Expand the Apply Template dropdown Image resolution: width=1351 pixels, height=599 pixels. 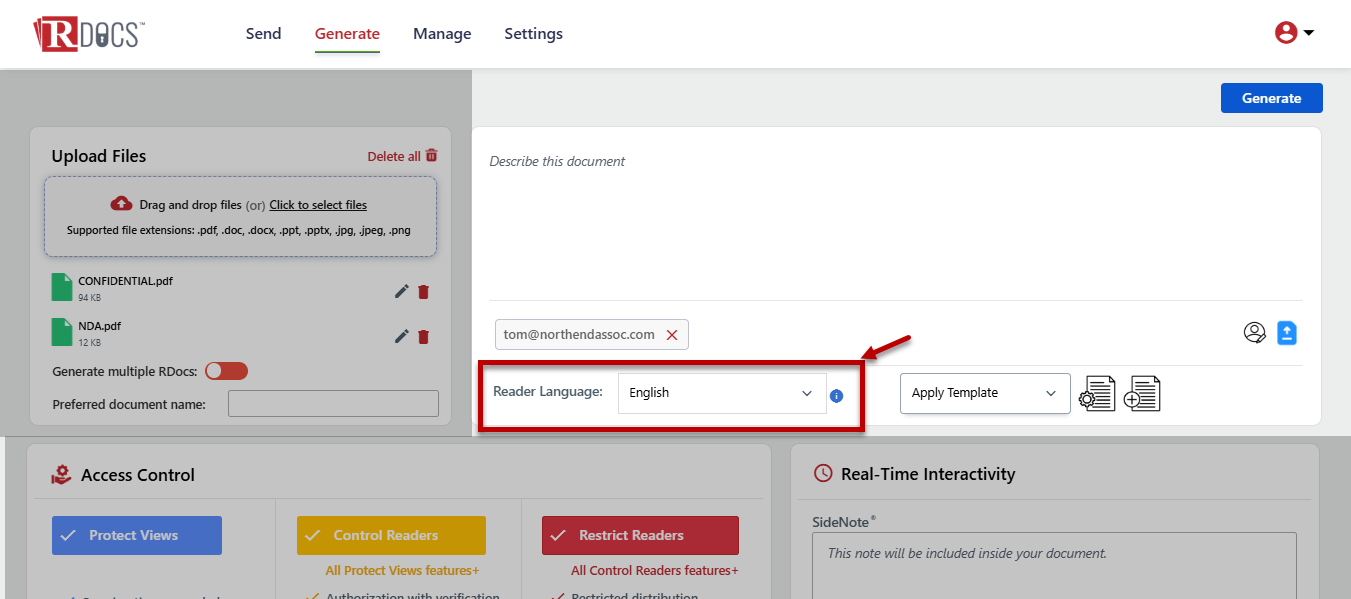tap(984, 393)
